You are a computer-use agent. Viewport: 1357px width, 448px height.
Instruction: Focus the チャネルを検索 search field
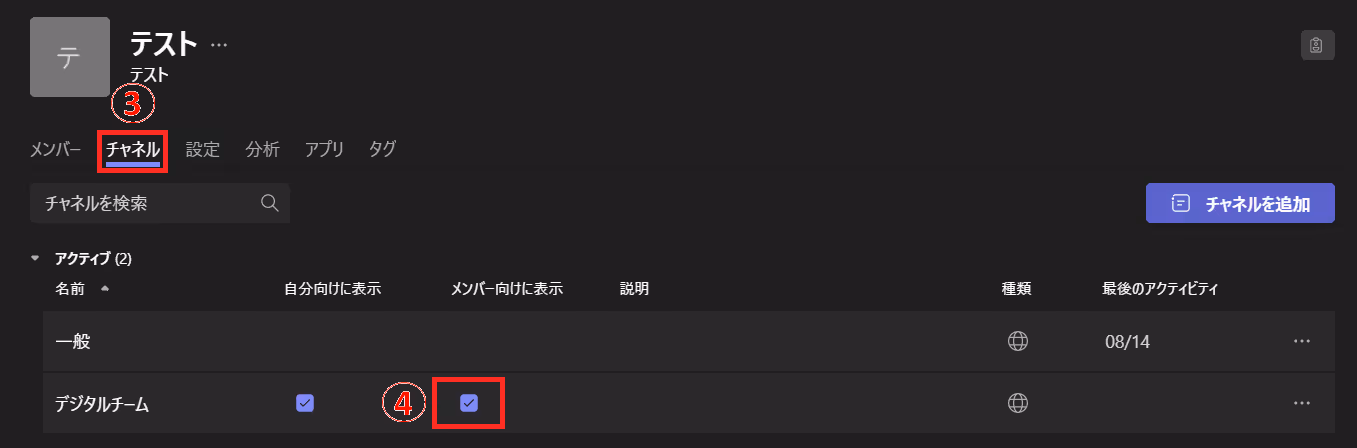[160, 203]
